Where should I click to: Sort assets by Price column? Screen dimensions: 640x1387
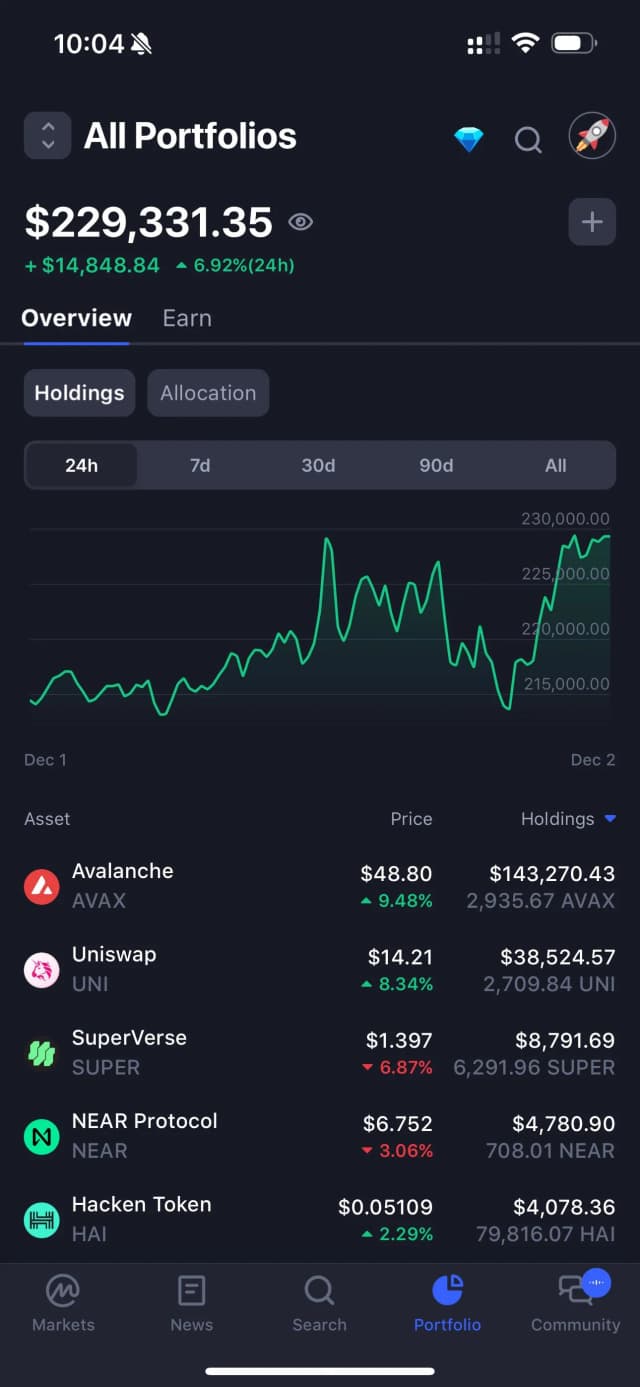(x=411, y=819)
